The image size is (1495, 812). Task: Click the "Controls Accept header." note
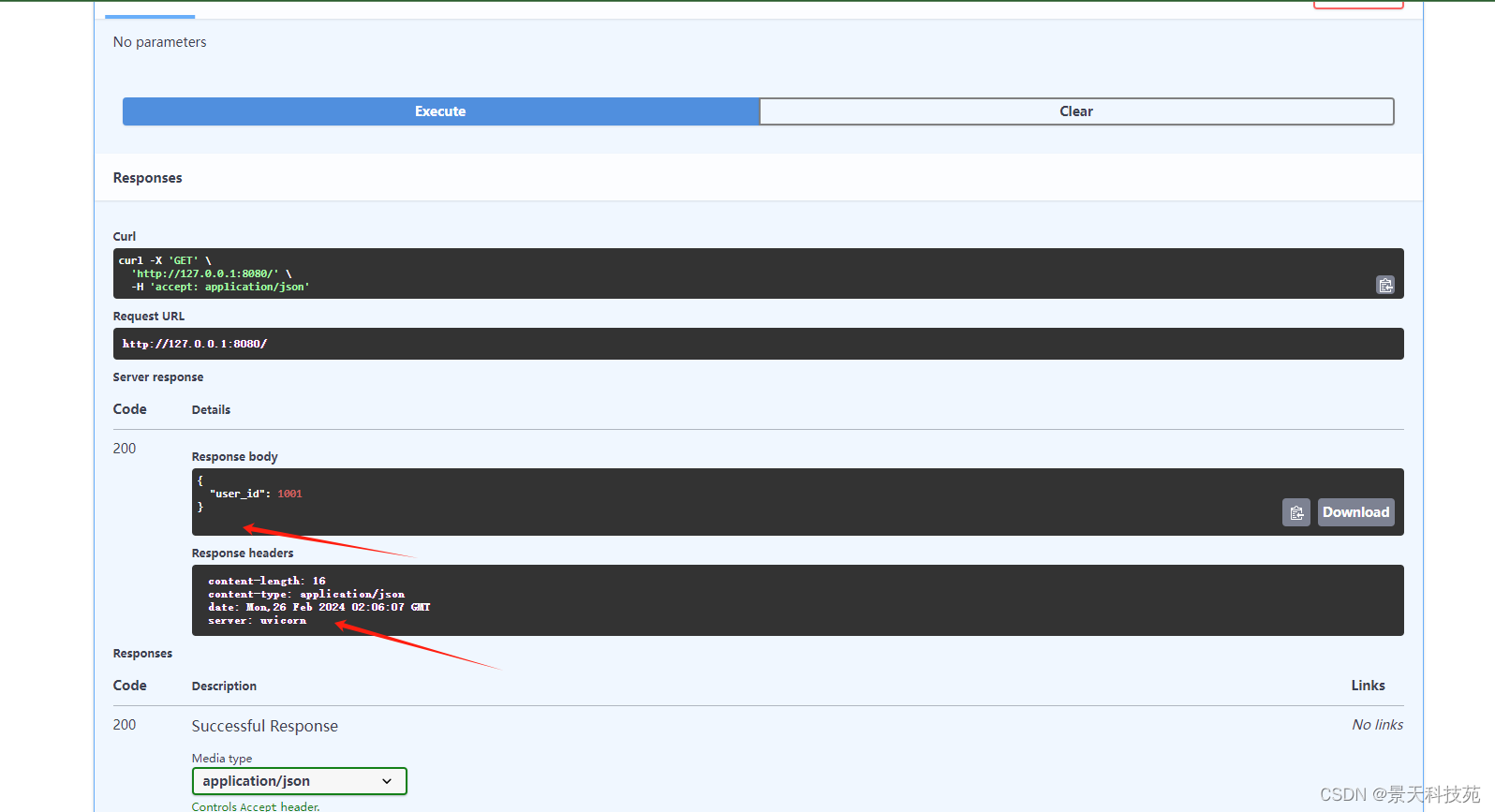(256, 806)
